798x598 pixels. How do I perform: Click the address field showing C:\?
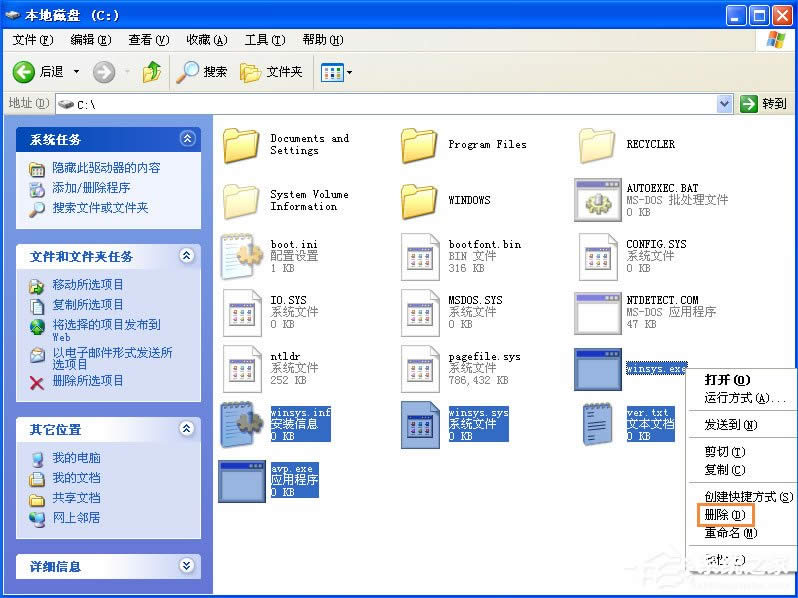(390, 104)
